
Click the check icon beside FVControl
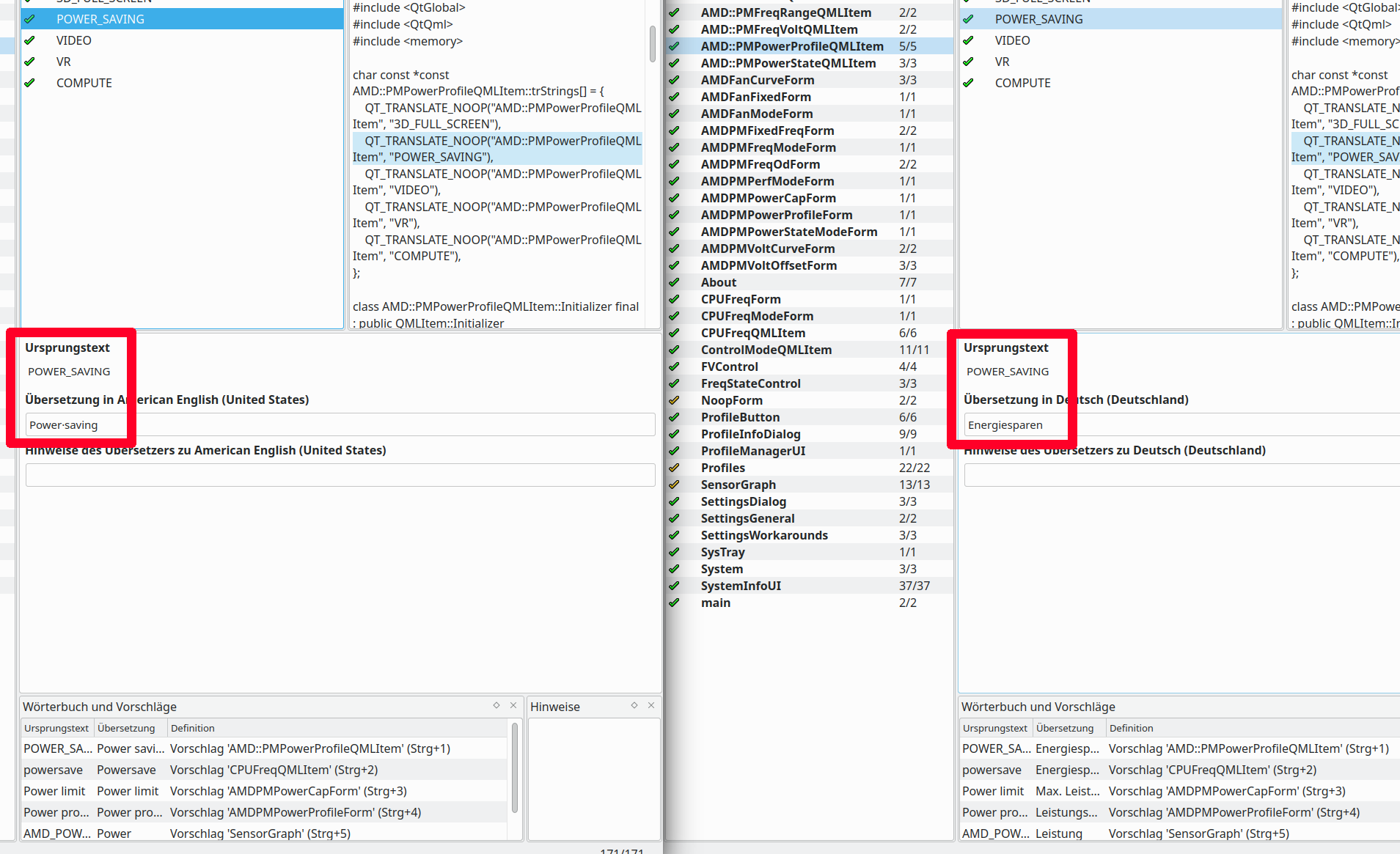(x=674, y=367)
